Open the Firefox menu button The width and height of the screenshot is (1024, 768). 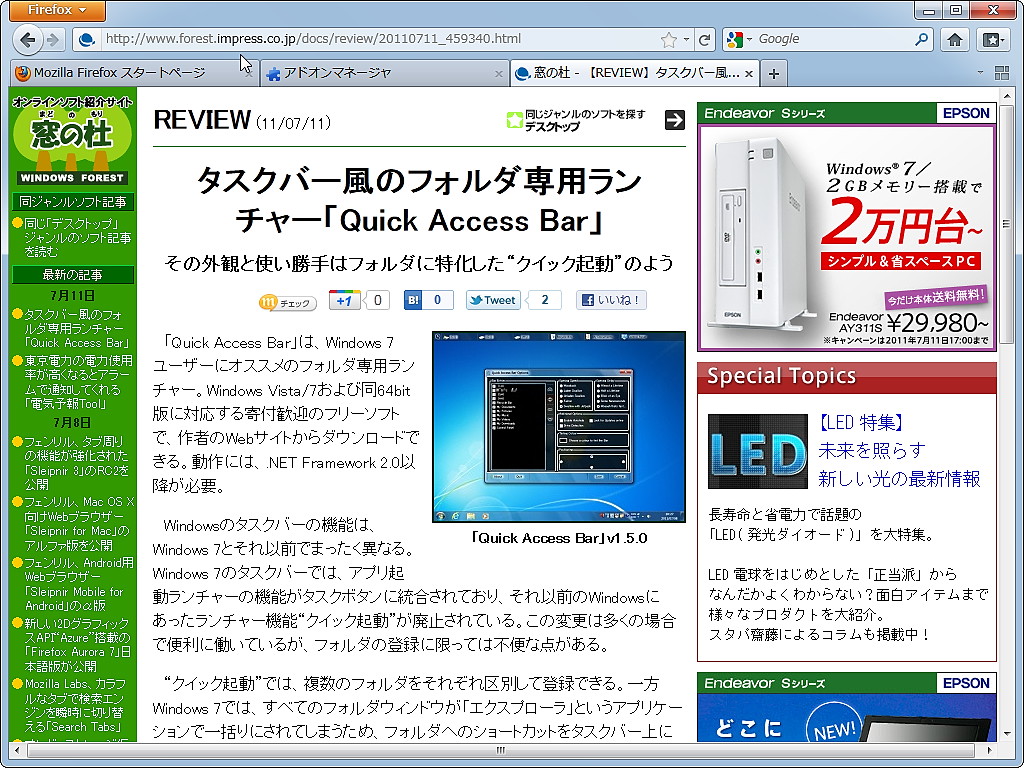tap(57, 10)
